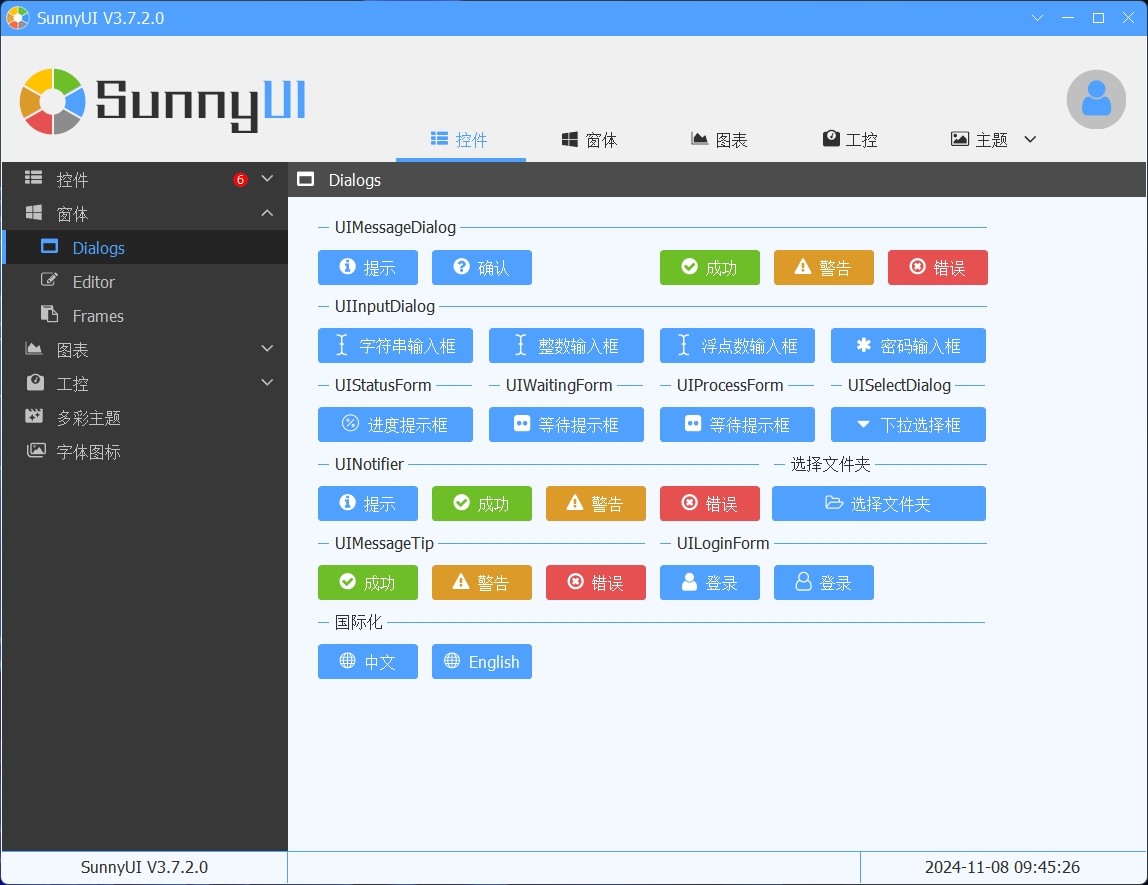
Task: Click SunnyUI V3.7.2.0 status bar text
Action: click(x=144, y=867)
